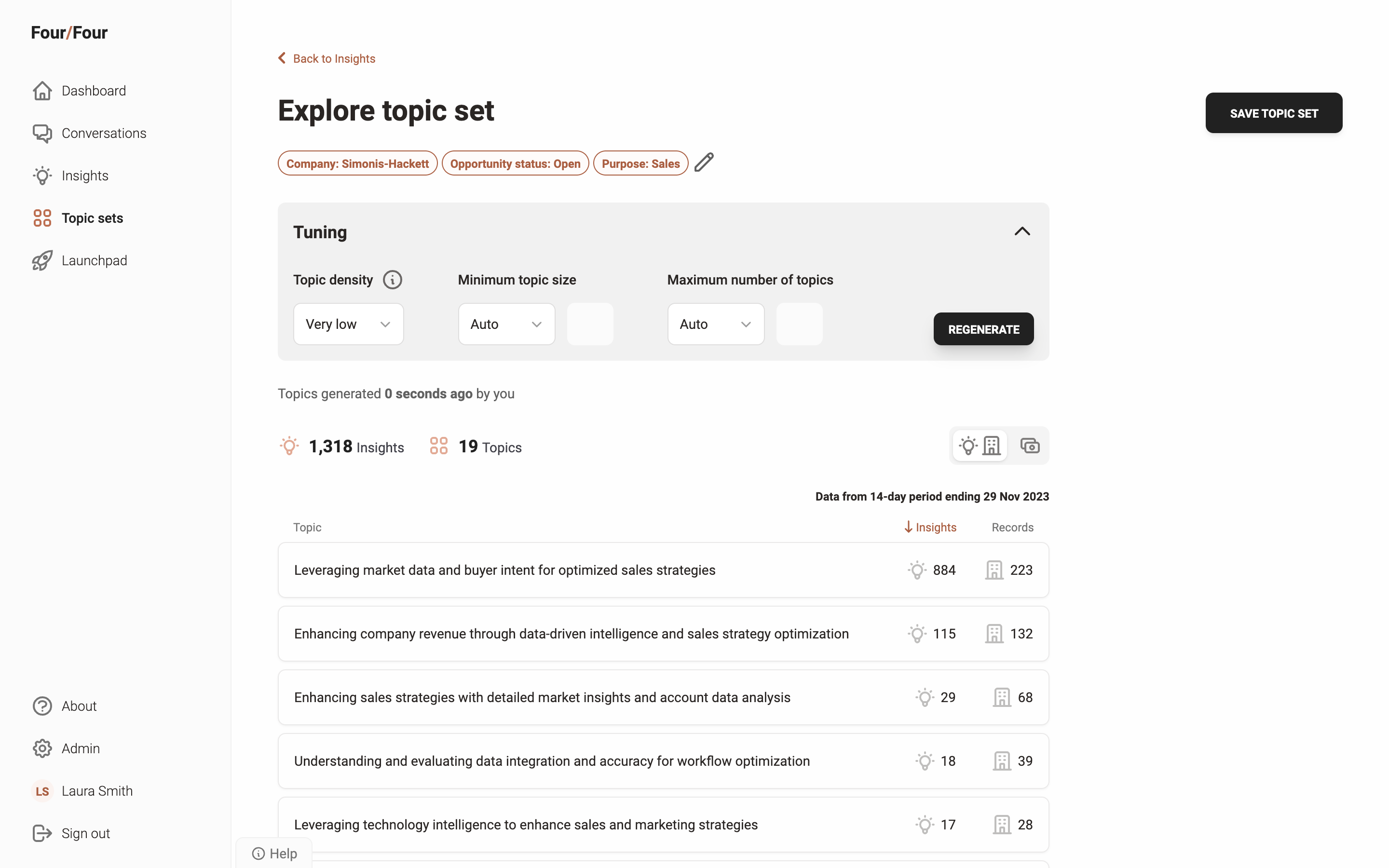Open the Maximum number of topics dropdown
This screenshot has height=868, width=1389.
coord(716,325)
